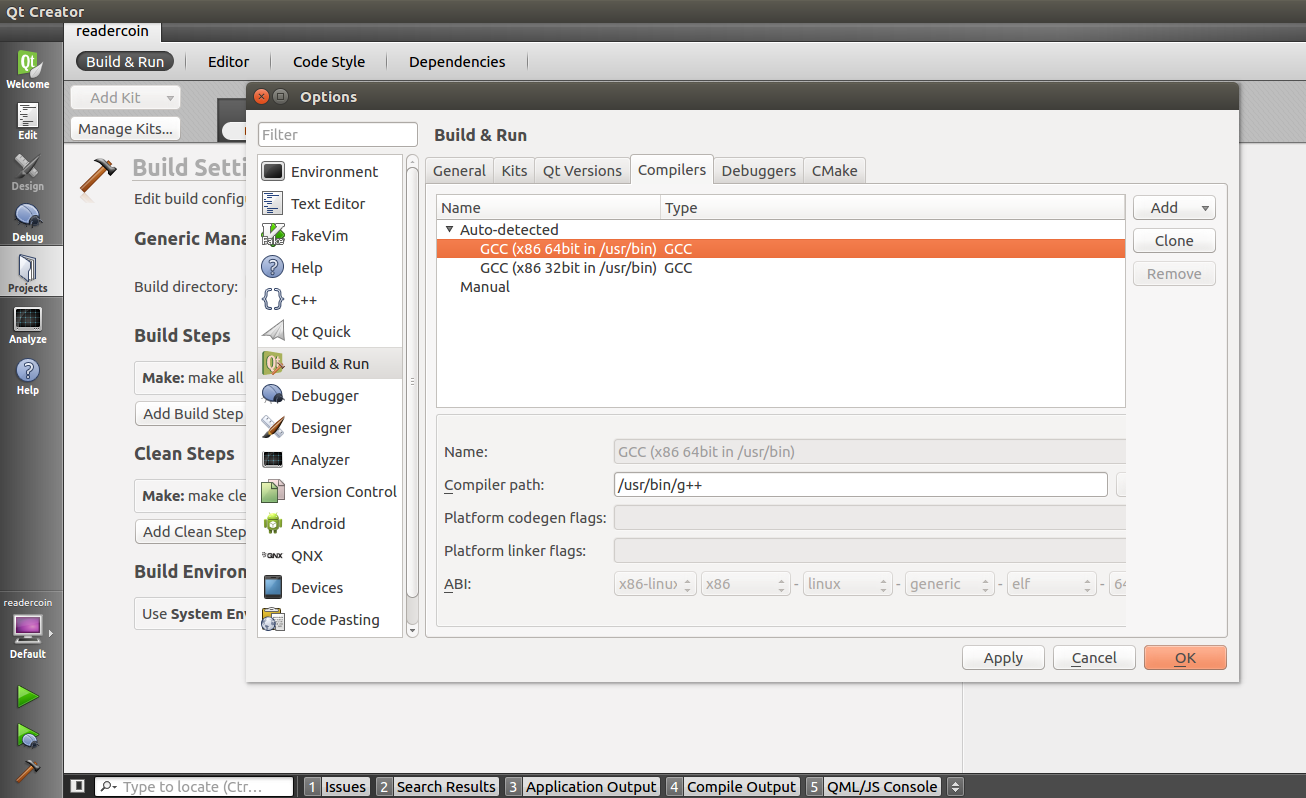Click the green Run button
This screenshot has height=798, width=1306.
click(x=28, y=696)
